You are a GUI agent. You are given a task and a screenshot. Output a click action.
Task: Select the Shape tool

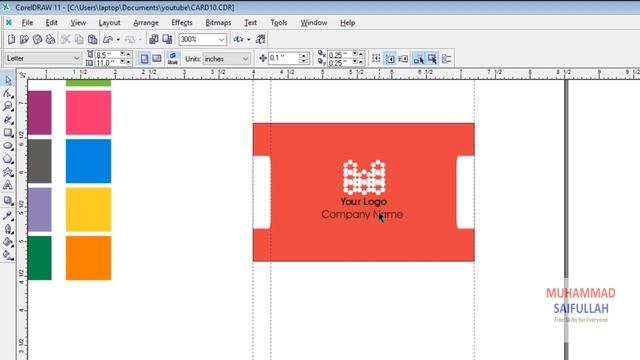[8, 93]
